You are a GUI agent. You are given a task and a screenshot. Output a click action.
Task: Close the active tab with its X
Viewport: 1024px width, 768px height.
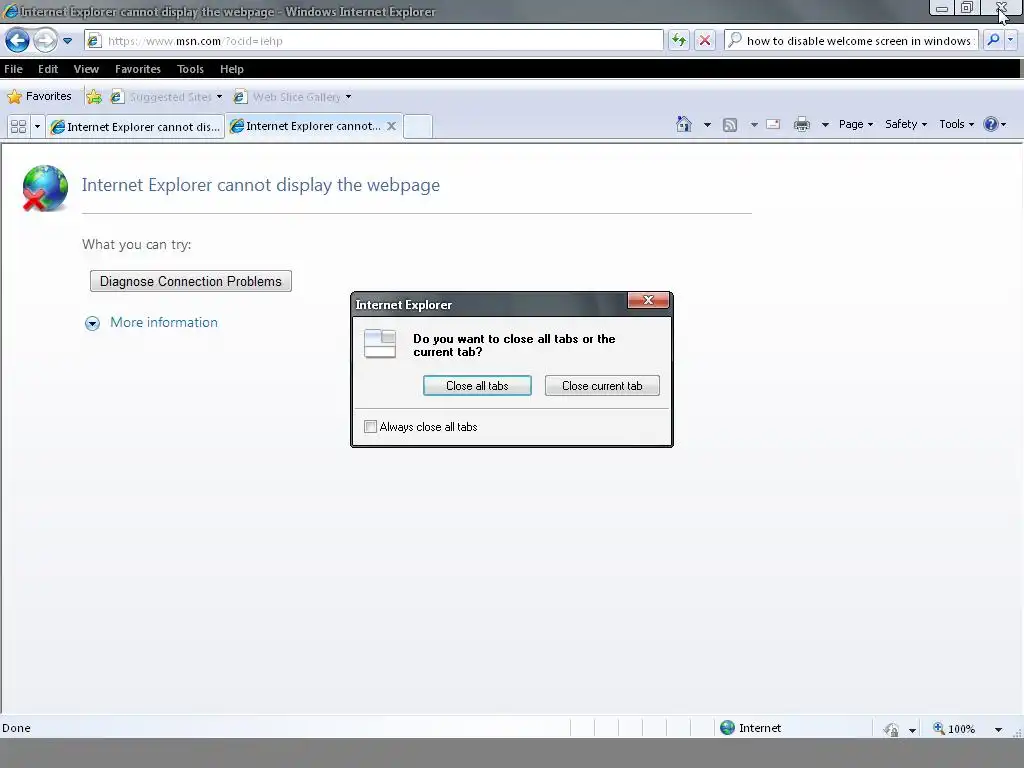(391, 126)
